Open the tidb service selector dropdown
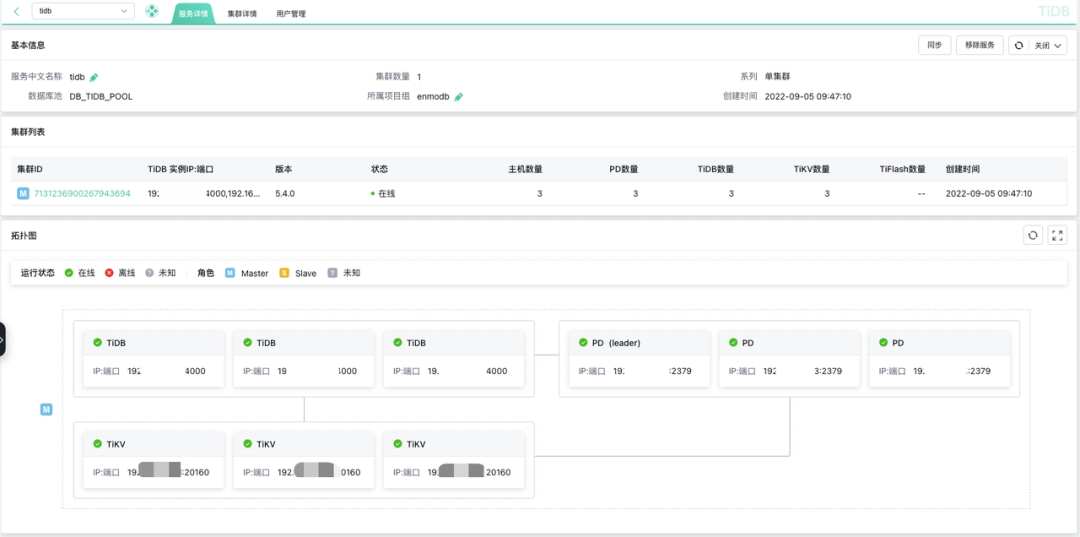Screen dimensions: 1080x537 click(x=83, y=11)
